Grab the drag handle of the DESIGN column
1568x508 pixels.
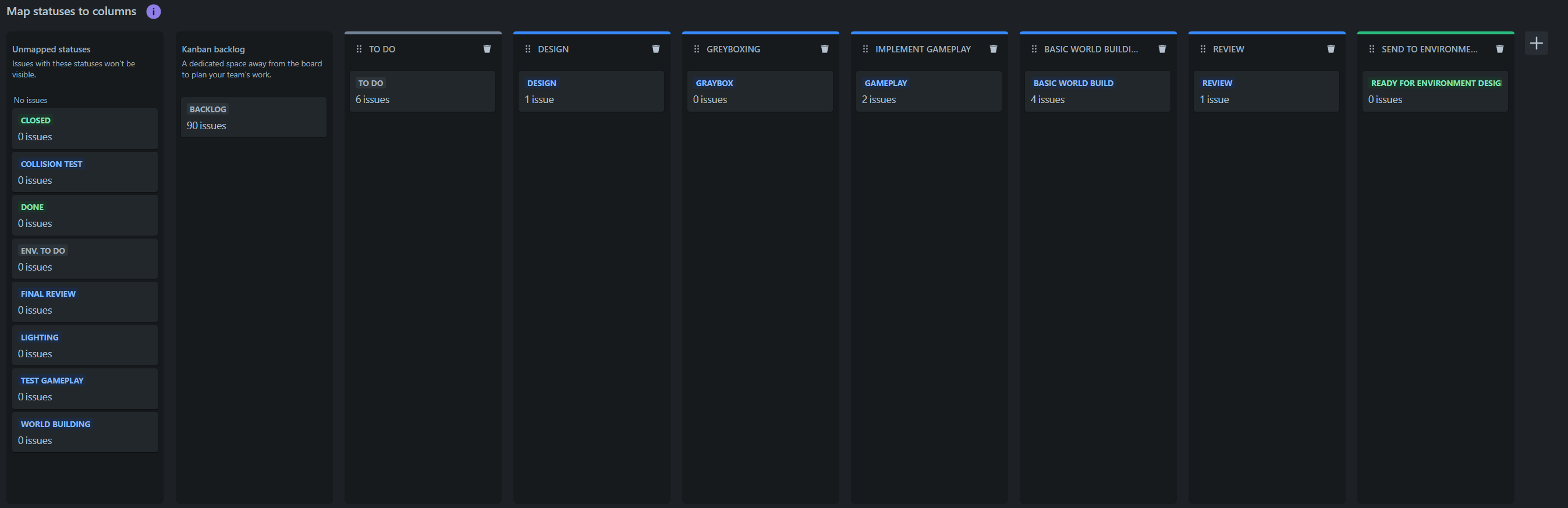click(528, 49)
